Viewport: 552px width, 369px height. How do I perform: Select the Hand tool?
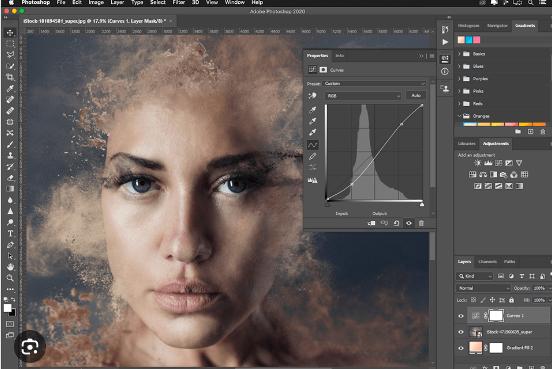10,267
